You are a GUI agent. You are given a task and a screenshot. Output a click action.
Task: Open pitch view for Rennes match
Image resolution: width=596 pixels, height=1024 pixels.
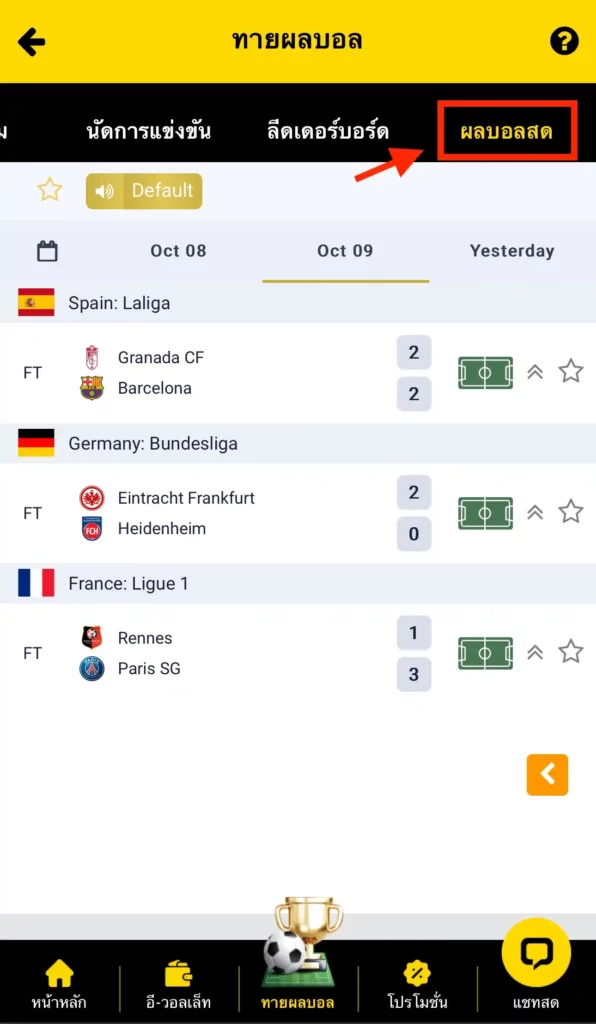[x=485, y=653]
